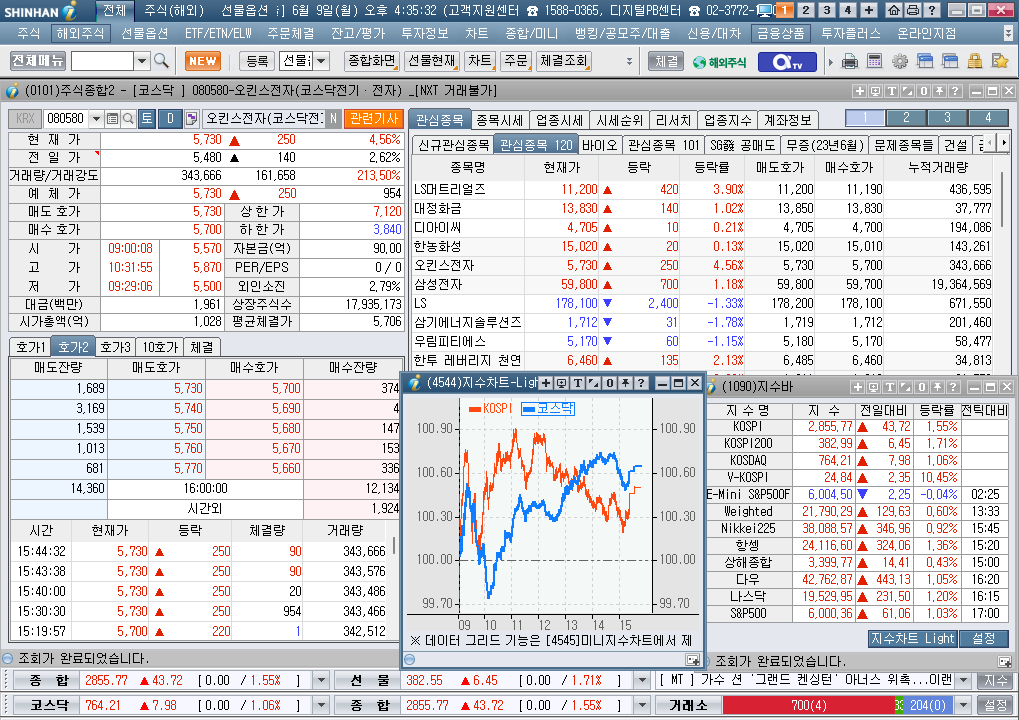Open settings gear icon in main toolbar
This screenshot has height=720, width=1019.
tap(900, 62)
